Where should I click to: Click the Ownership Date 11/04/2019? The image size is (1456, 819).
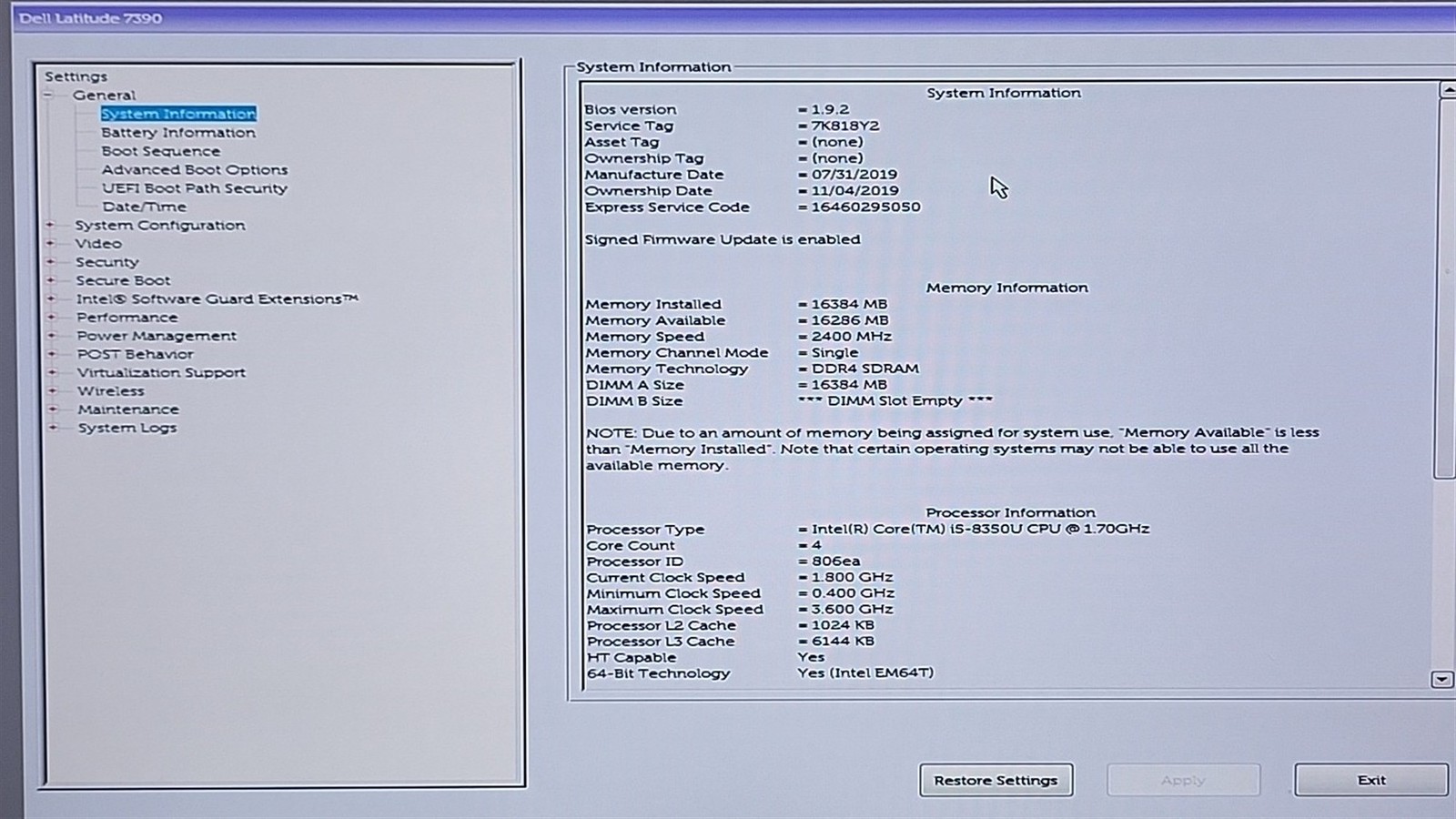854,190
